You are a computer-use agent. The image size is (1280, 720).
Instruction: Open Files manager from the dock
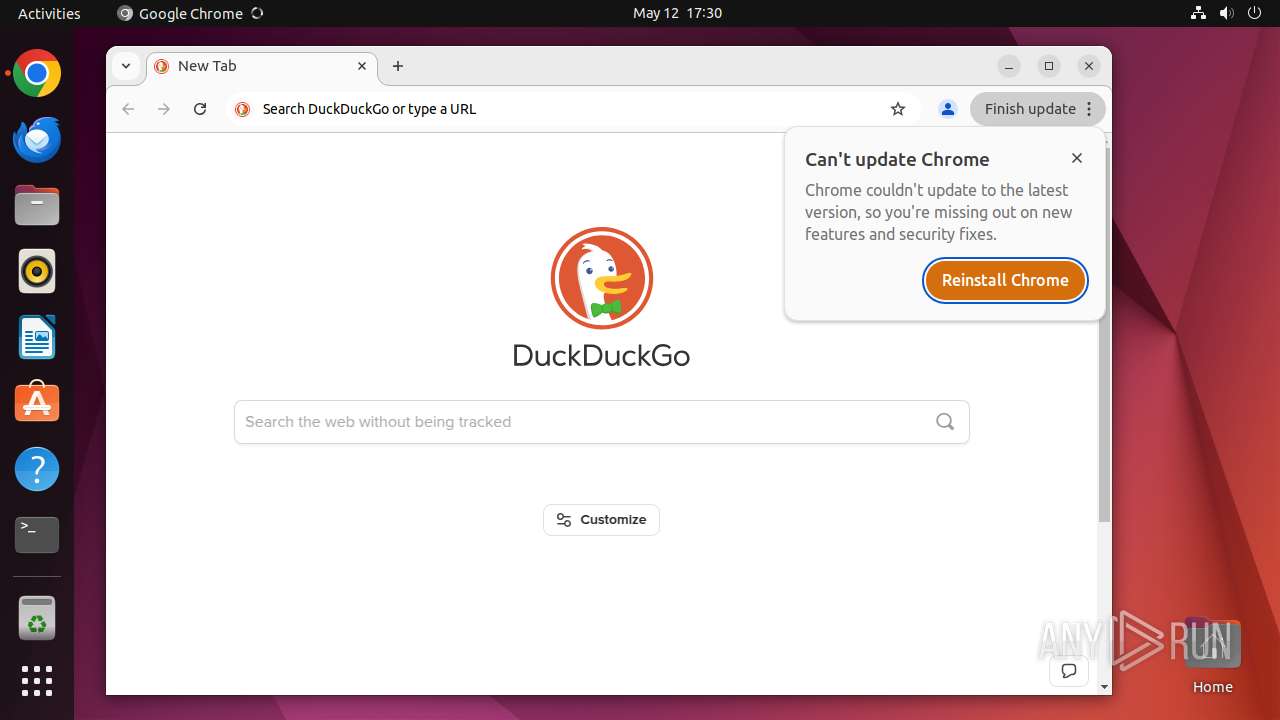click(x=37, y=205)
